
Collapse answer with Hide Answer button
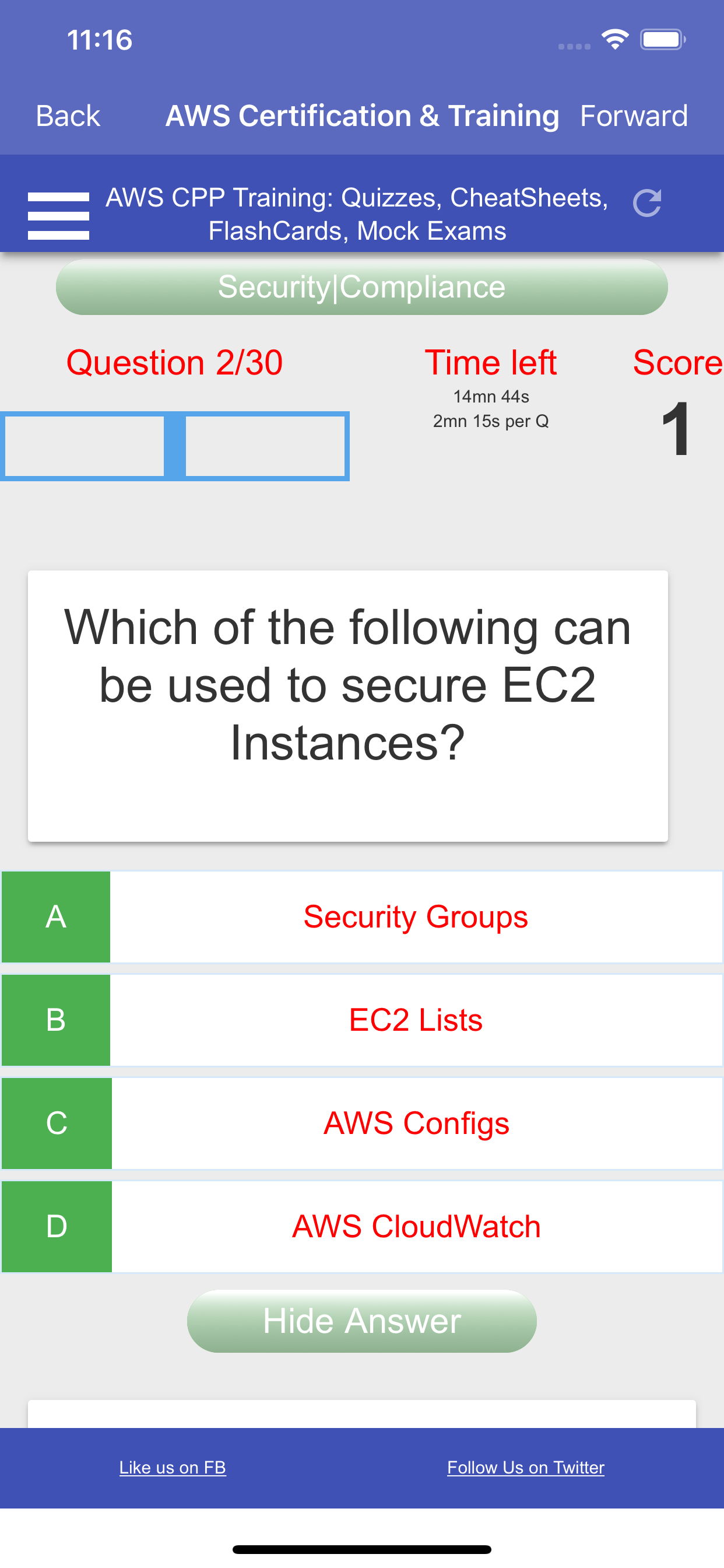coord(362,1321)
